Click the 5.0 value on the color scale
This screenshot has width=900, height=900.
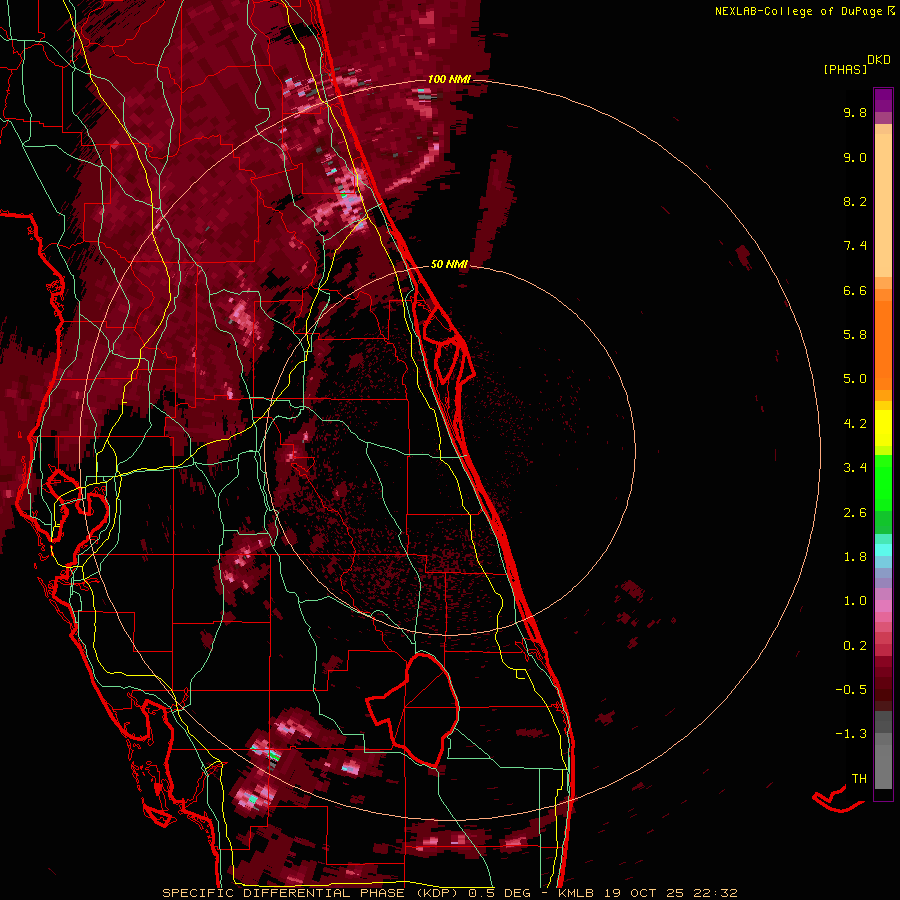[855, 379]
